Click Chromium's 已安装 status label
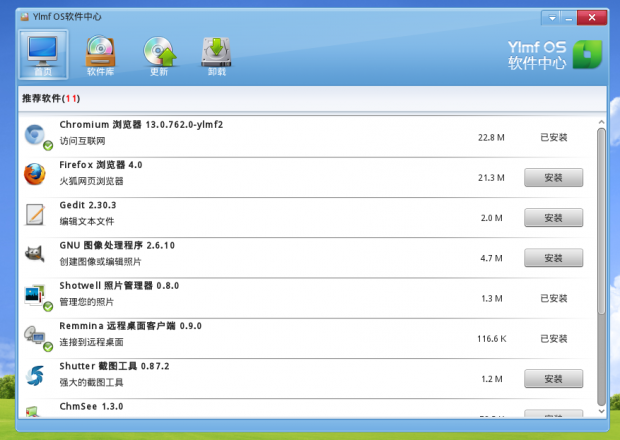Viewport: 620px width, 440px height. [554, 138]
